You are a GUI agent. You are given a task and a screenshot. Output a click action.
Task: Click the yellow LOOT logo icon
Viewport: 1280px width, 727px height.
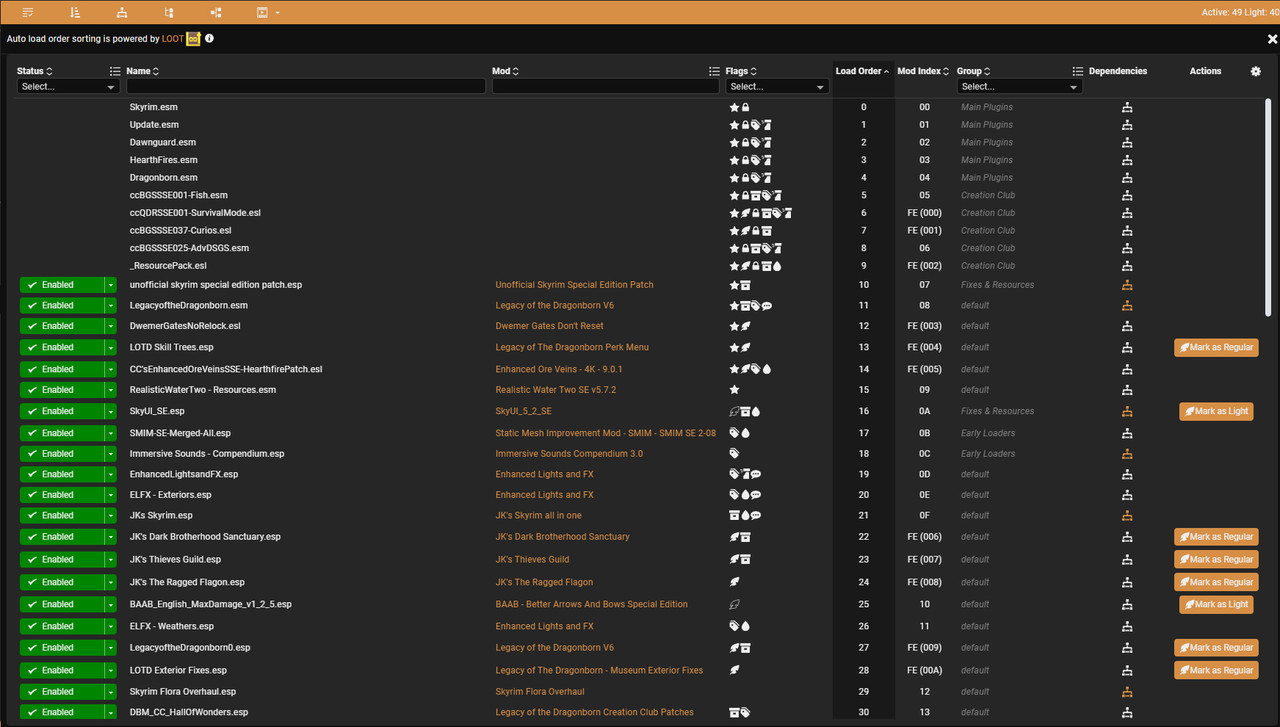[x=194, y=38]
